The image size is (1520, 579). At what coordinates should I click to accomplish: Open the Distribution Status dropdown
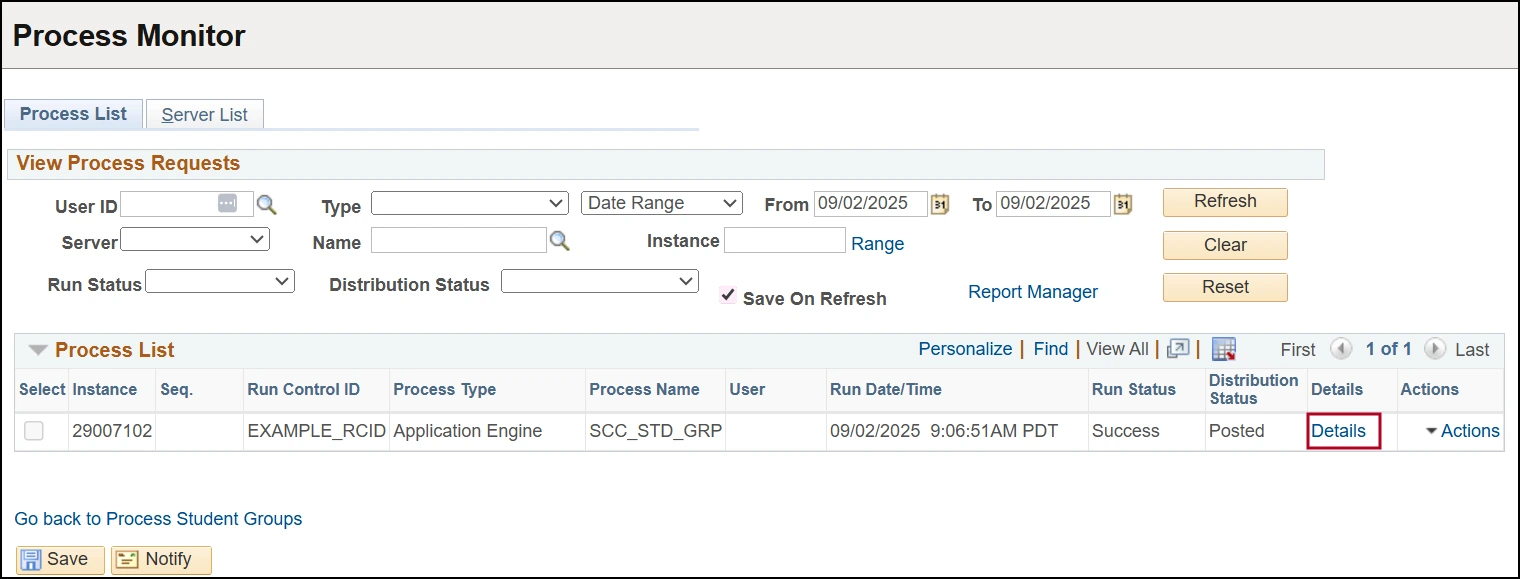(x=599, y=283)
